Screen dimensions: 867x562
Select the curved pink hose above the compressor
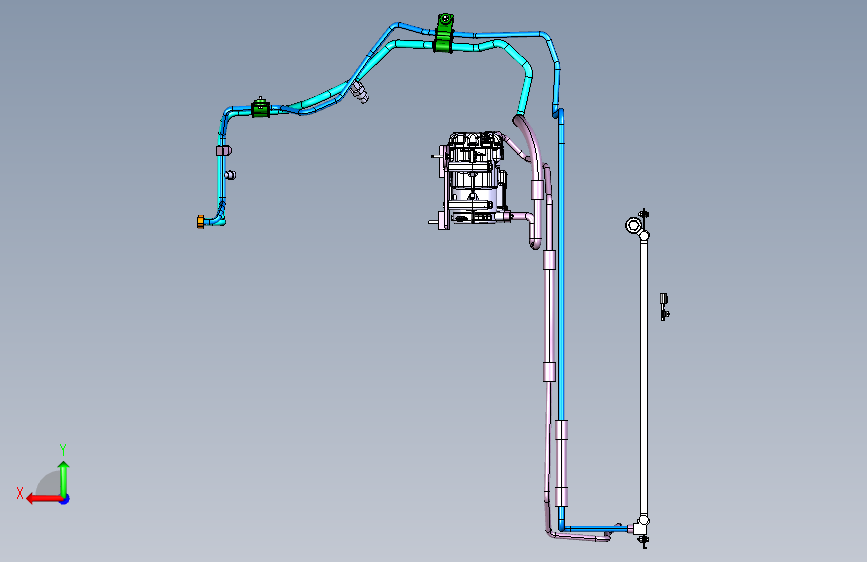[530, 148]
